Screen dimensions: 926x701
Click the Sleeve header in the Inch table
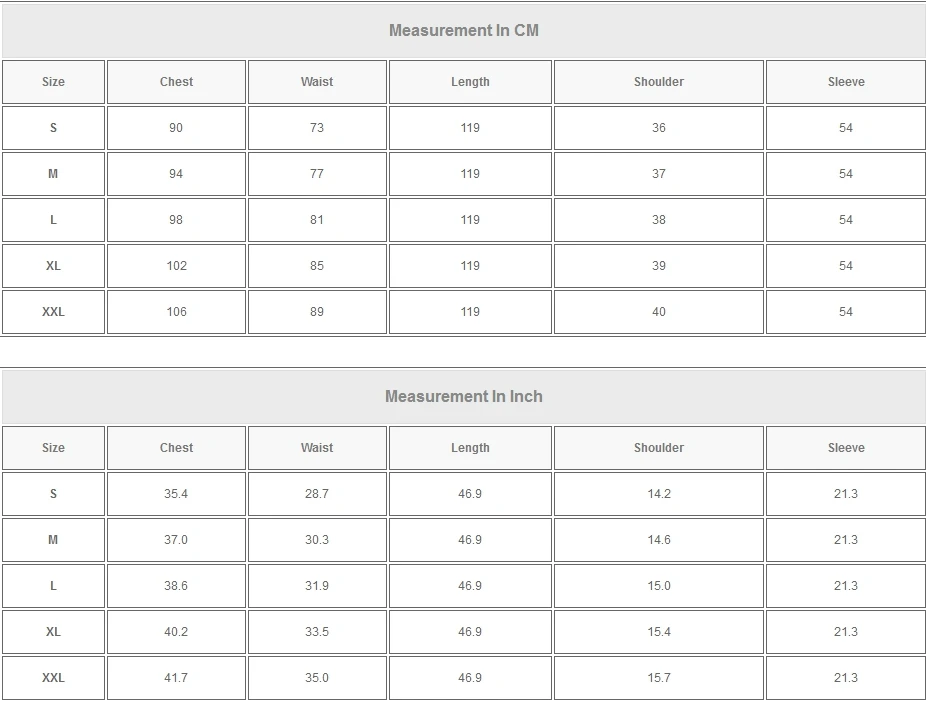[846, 448]
